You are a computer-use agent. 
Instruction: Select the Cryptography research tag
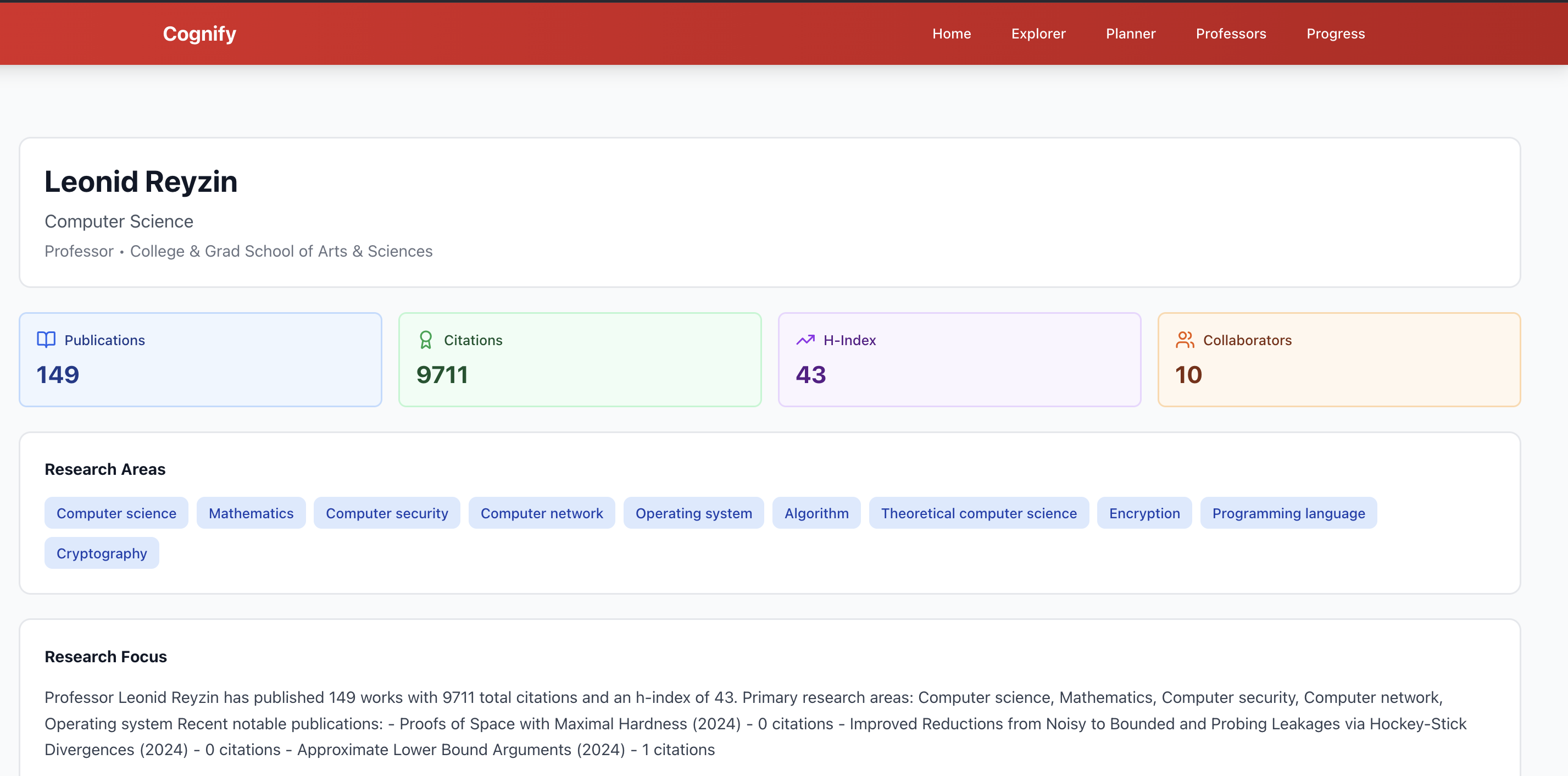[x=102, y=553]
